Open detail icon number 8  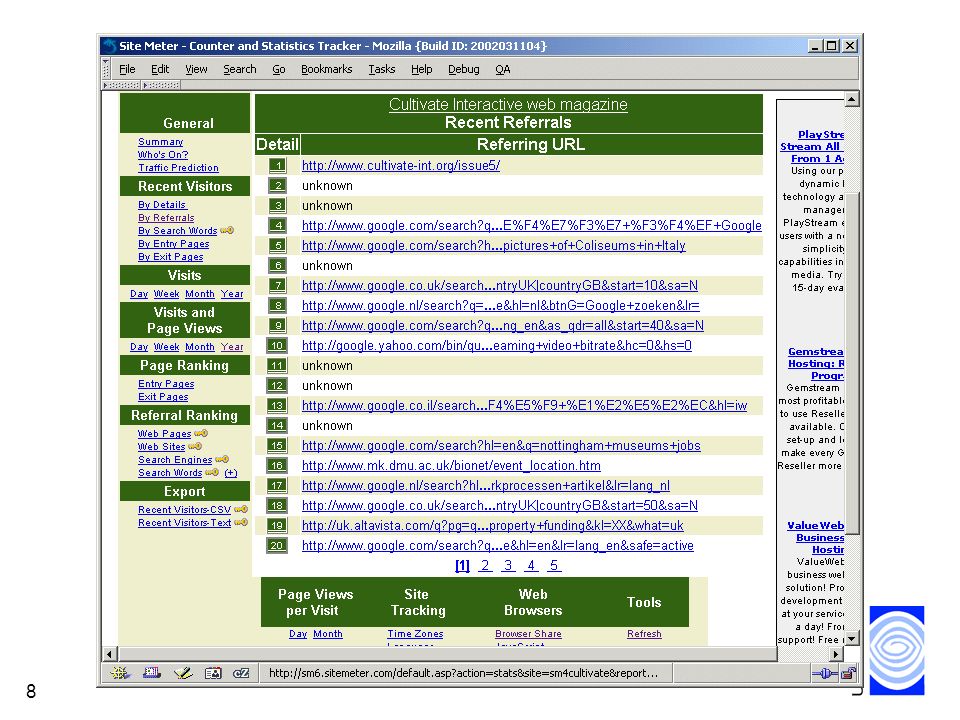pyautogui.click(x=277, y=306)
